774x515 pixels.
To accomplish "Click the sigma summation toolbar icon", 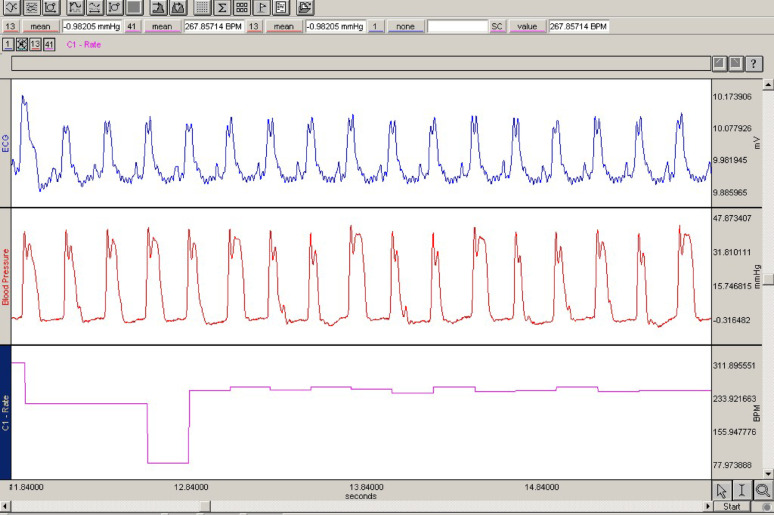I will point(223,8).
